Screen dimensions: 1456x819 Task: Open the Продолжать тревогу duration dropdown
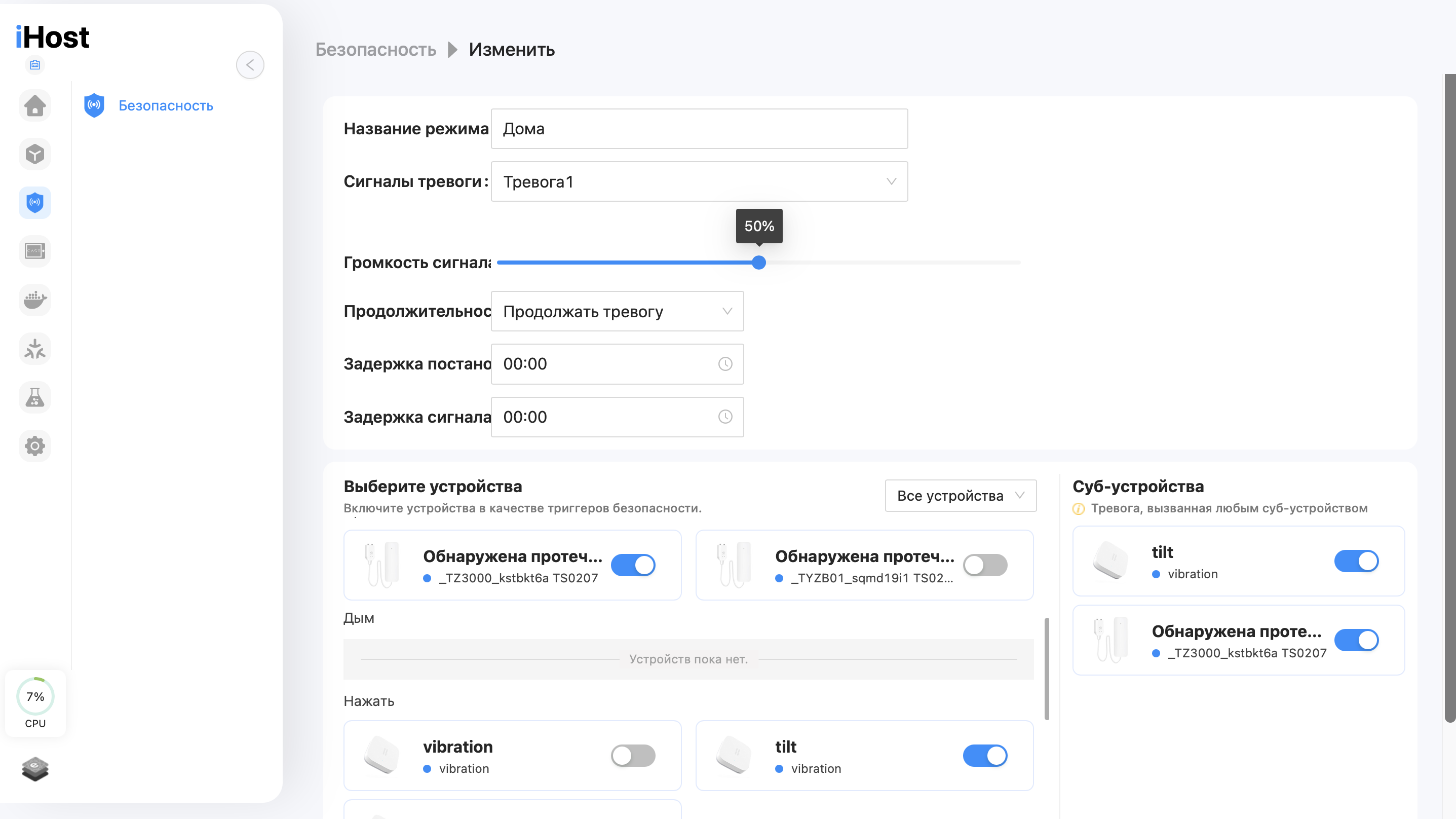(x=617, y=311)
